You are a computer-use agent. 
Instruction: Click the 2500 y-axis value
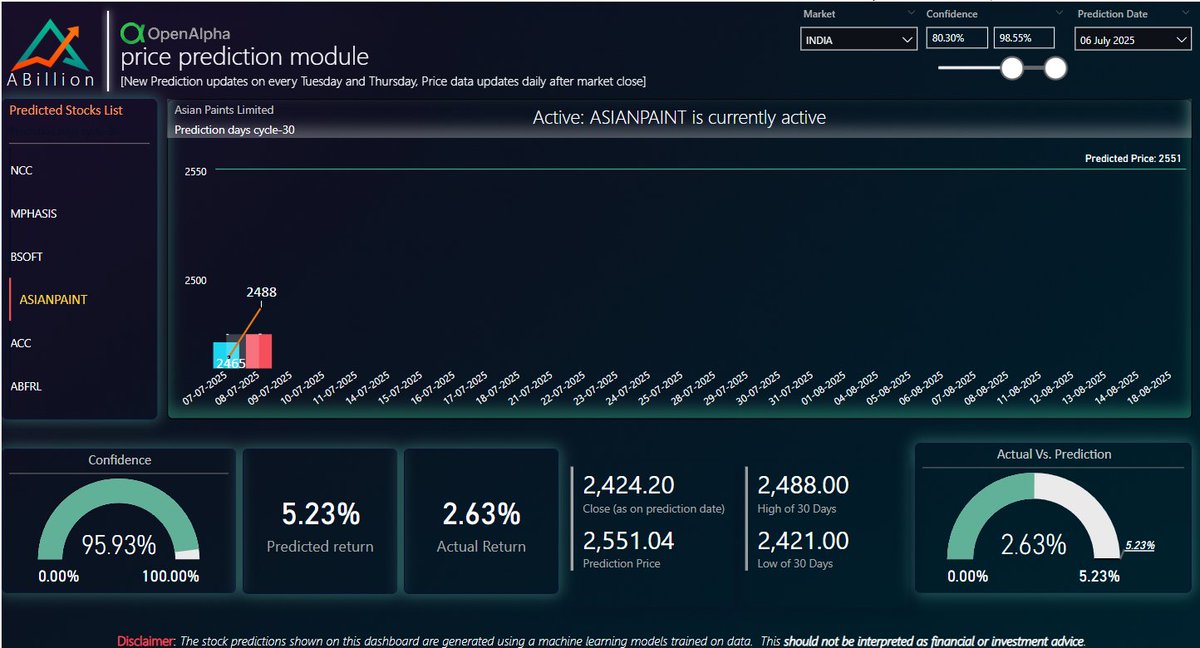click(x=196, y=281)
